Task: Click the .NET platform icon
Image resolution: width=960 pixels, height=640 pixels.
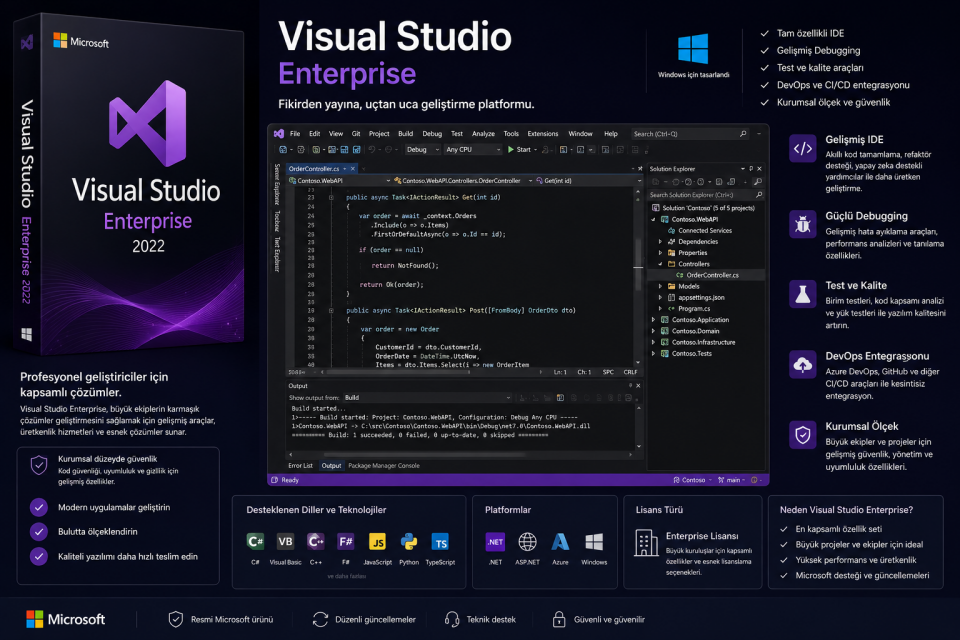Action: click(495, 541)
